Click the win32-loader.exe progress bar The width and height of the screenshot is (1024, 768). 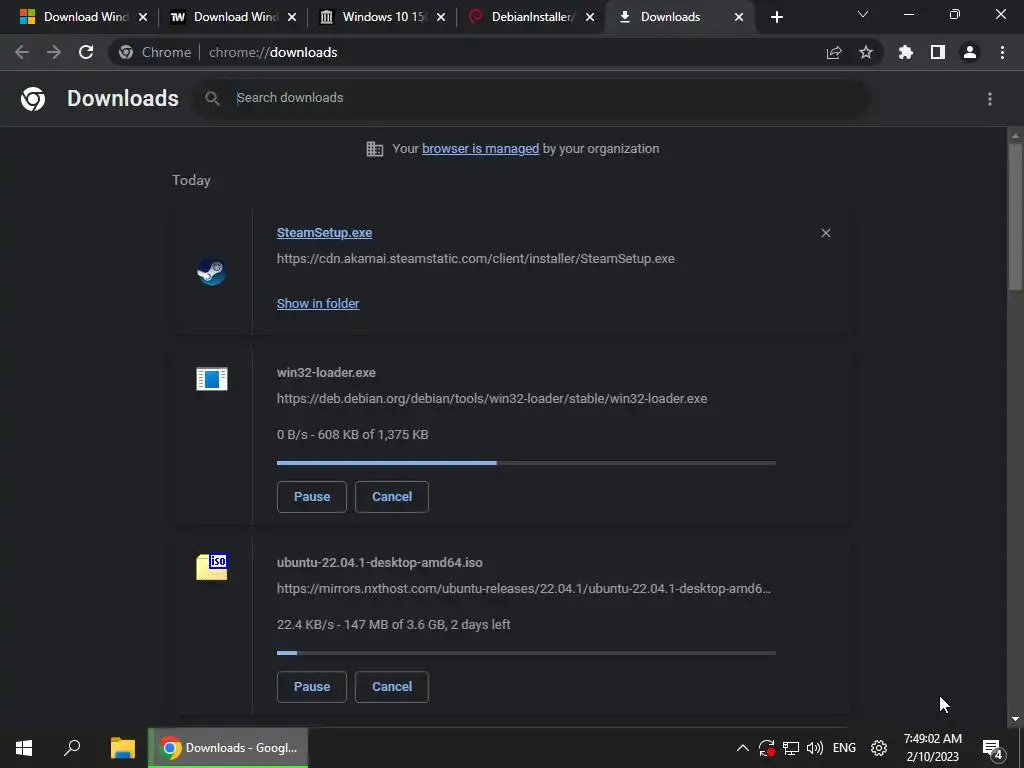pos(526,463)
